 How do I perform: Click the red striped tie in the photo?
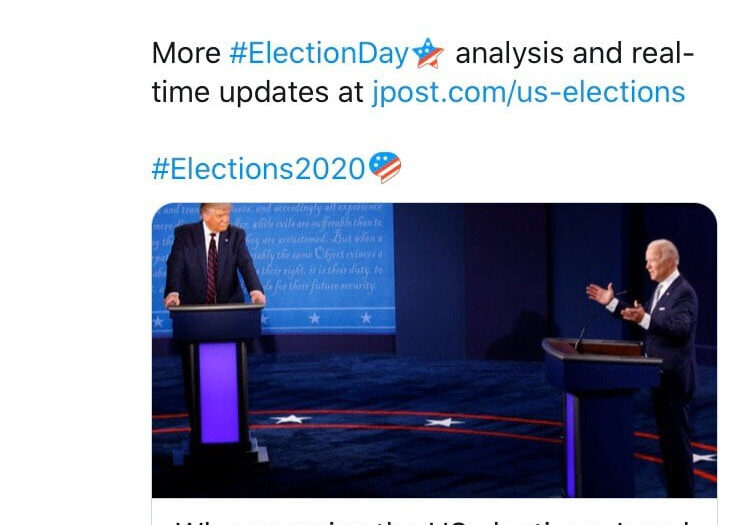(212, 270)
